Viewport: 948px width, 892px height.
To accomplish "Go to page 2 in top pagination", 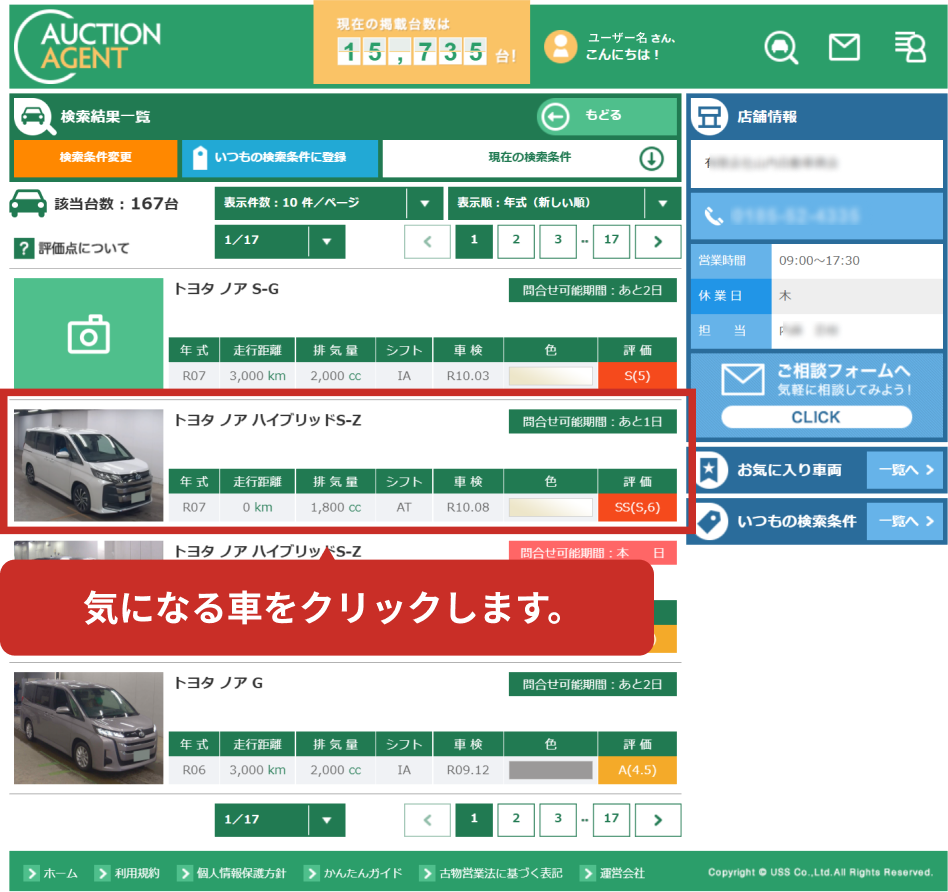I will tap(516, 241).
